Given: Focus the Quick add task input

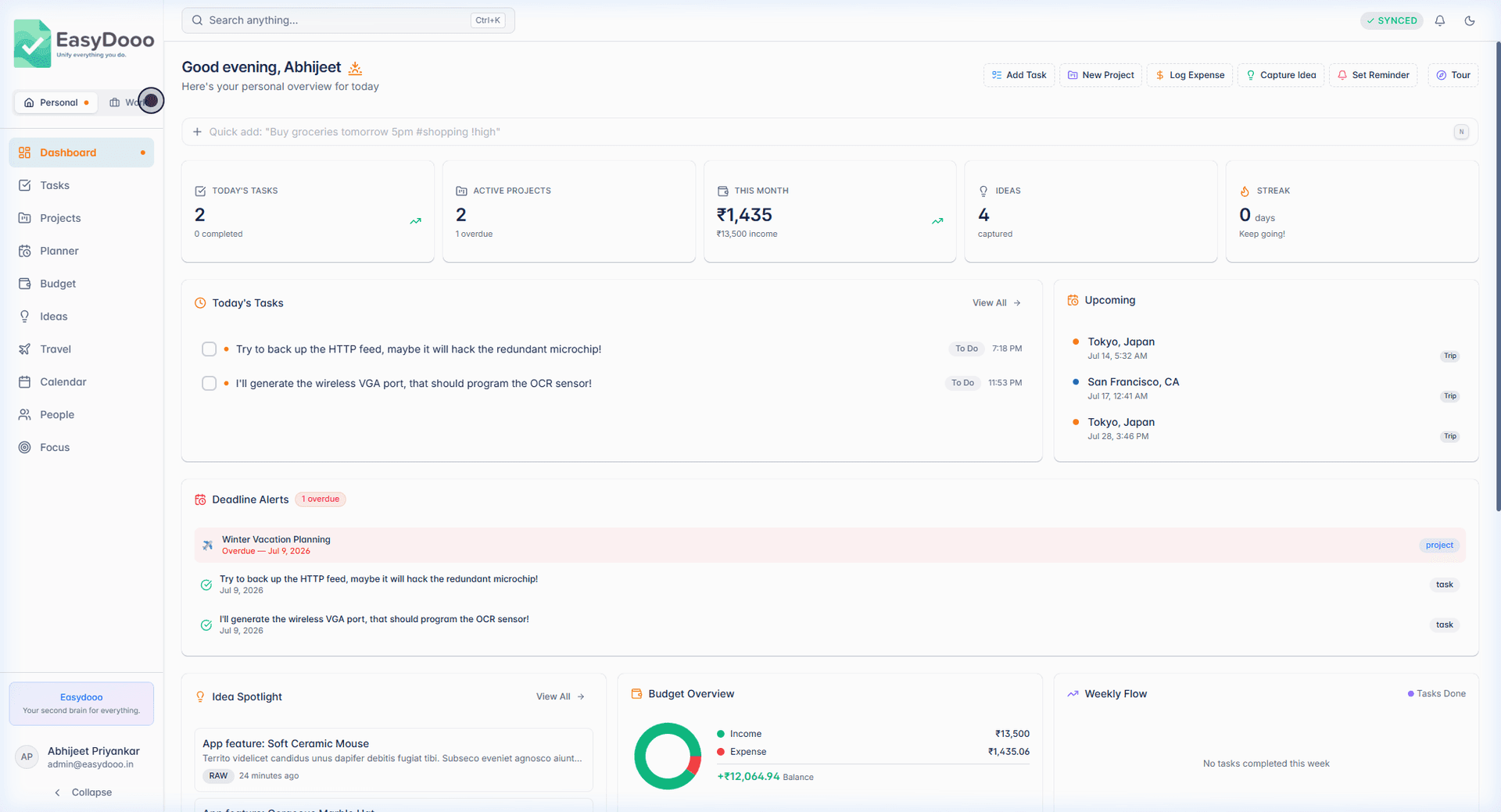Looking at the screenshot, I should 829,132.
